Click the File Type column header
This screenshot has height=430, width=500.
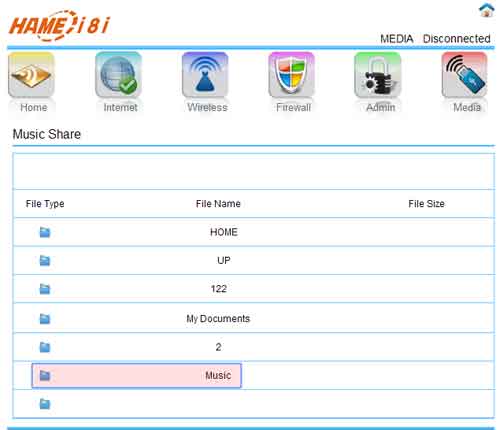(x=45, y=204)
